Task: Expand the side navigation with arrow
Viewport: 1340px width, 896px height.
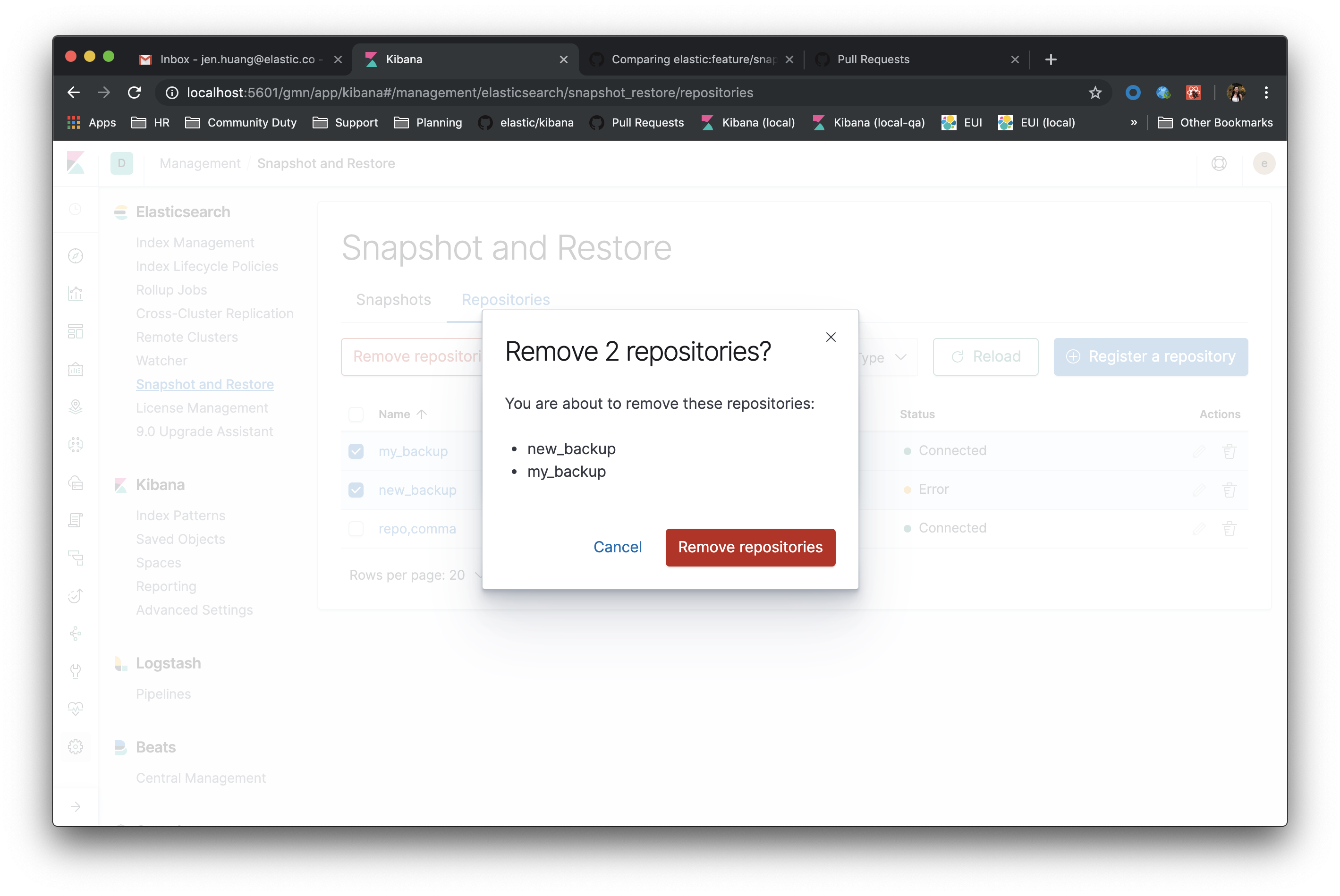Action: [76, 807]
